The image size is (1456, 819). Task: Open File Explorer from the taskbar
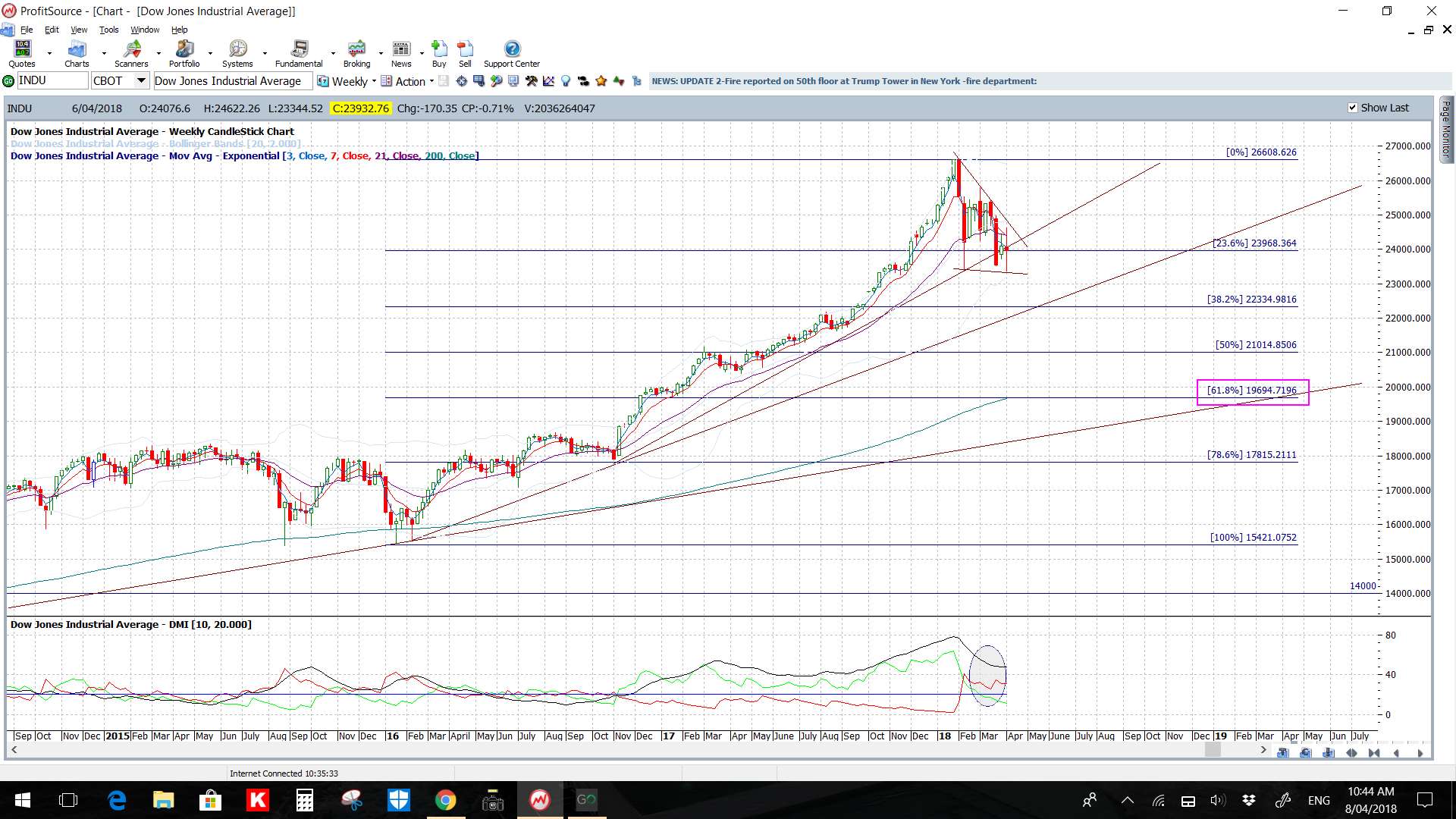[163, 800]
